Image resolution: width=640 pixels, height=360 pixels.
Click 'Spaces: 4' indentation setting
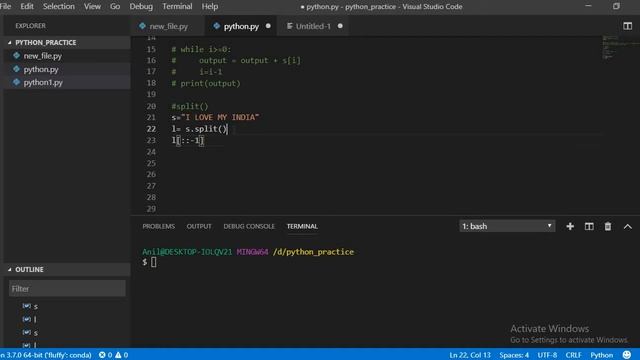pos(514,355)
